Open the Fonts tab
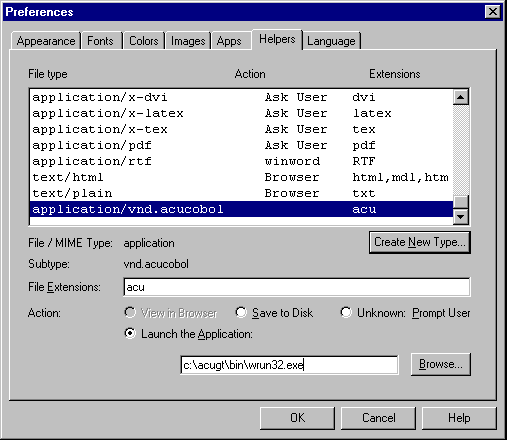This screenshot has width=507, height=440. [101, 41]
